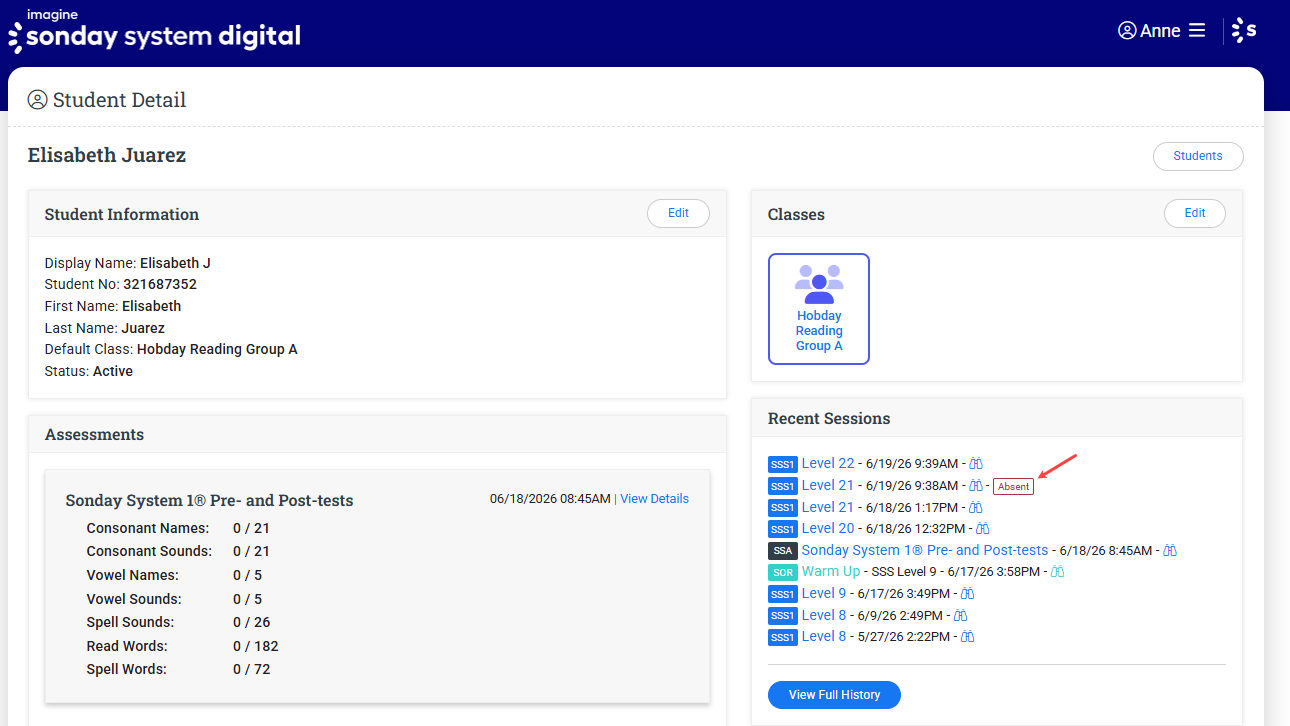This screenshot has width=1290, height=726.
Task: Click the Spell Words score 0 / 72
Action: coord(252,669)
